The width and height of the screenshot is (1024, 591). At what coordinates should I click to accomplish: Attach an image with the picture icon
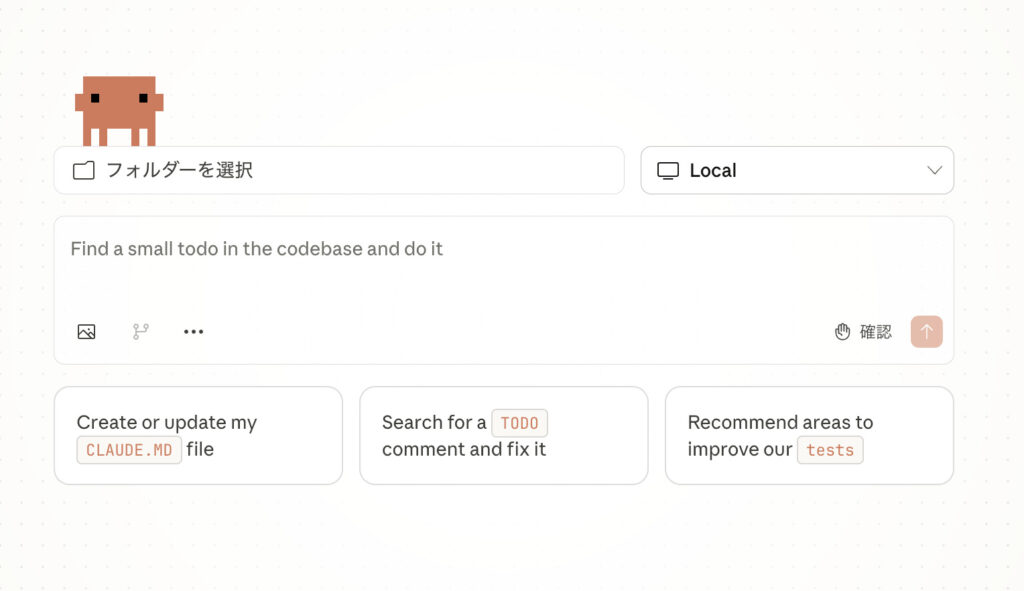coord(87,332)
